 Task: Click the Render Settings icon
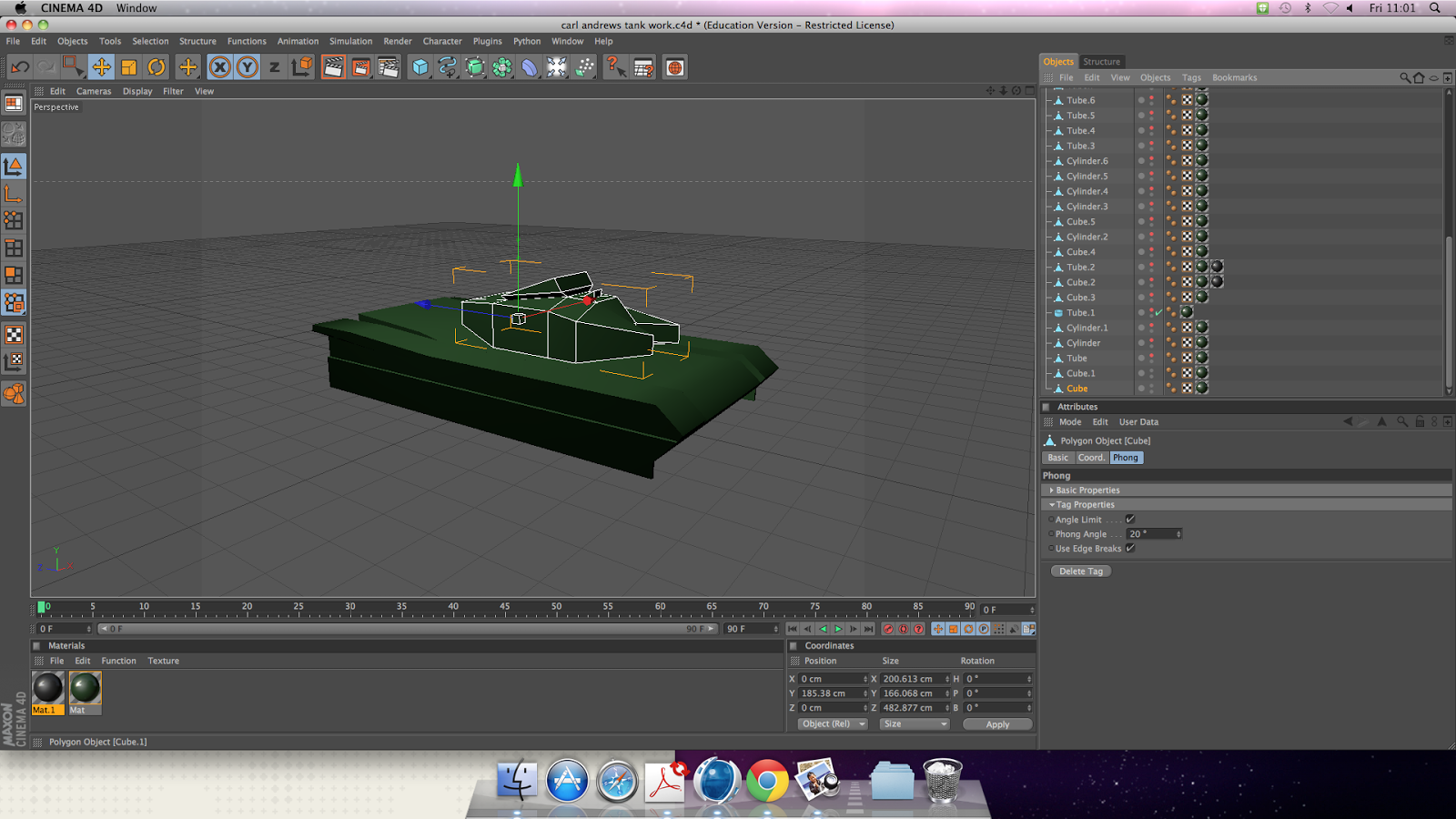click(389, 66)
